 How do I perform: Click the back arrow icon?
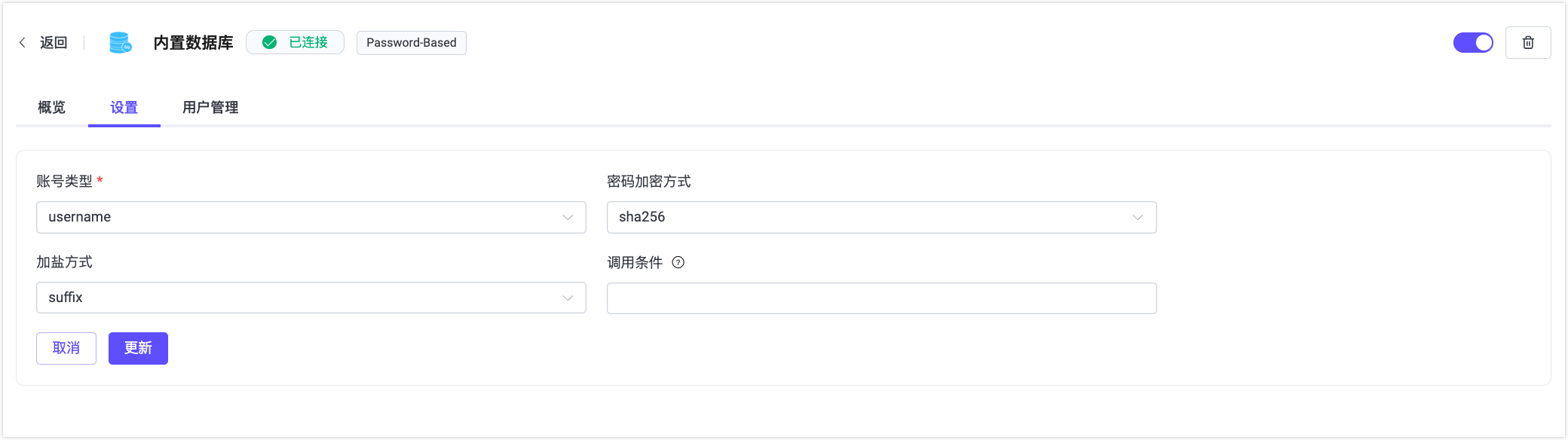(x=23, y=43)
